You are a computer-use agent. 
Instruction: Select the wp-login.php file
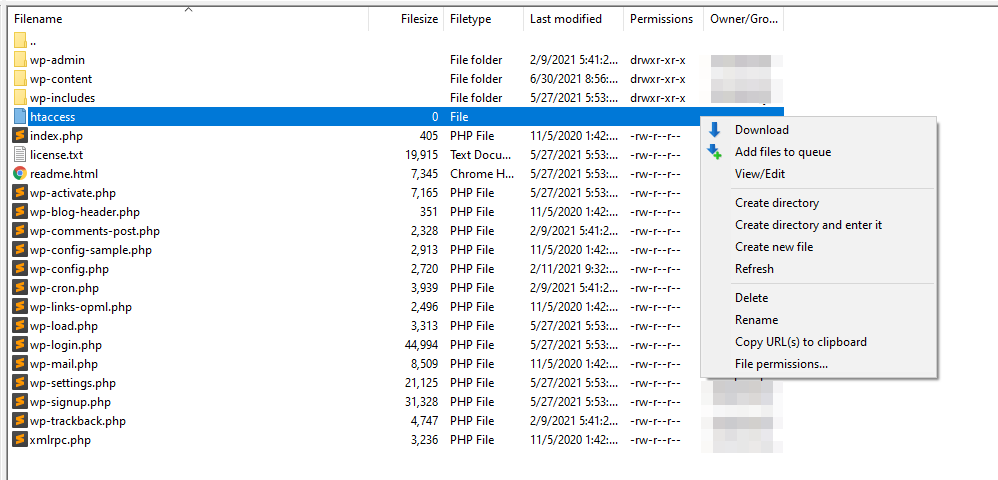[x=66, y=345]
